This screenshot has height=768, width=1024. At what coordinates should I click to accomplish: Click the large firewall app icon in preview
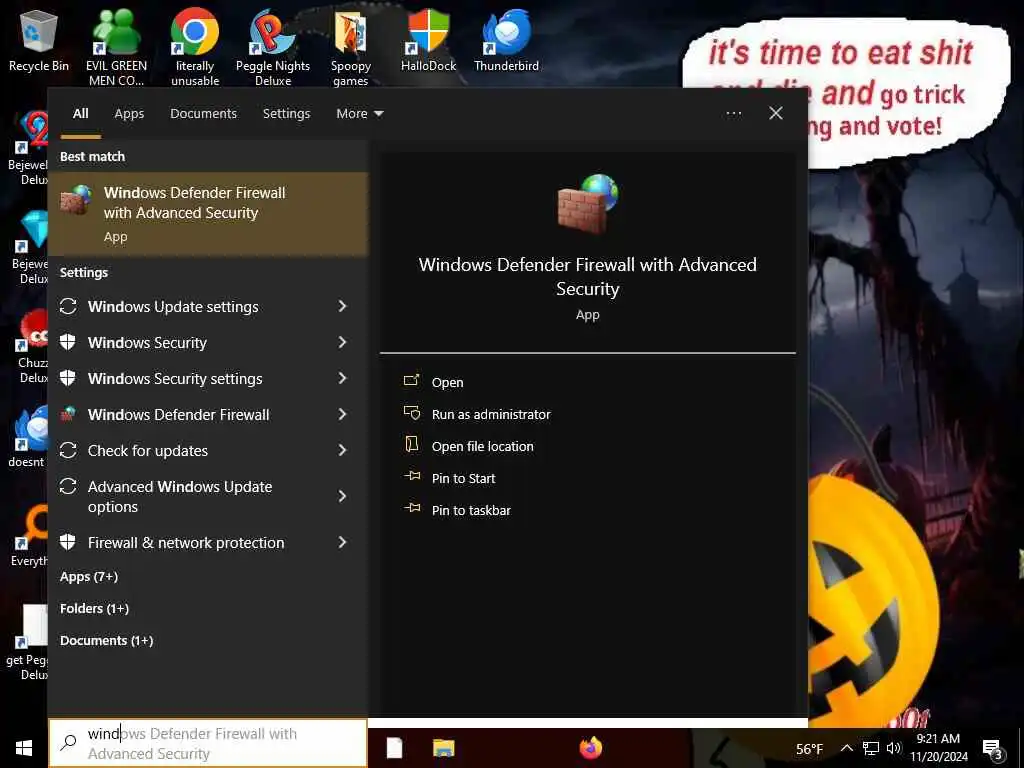click(x=588, y=204)
